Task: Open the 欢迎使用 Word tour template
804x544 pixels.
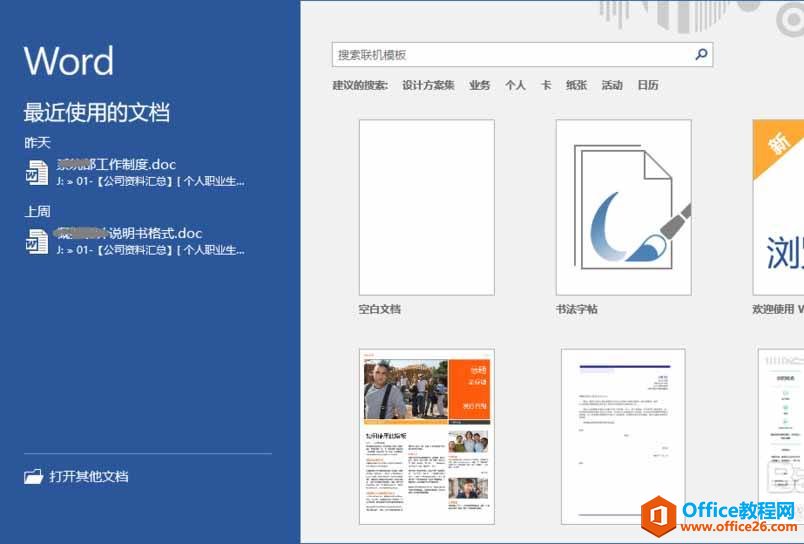Action: (778, 207)
